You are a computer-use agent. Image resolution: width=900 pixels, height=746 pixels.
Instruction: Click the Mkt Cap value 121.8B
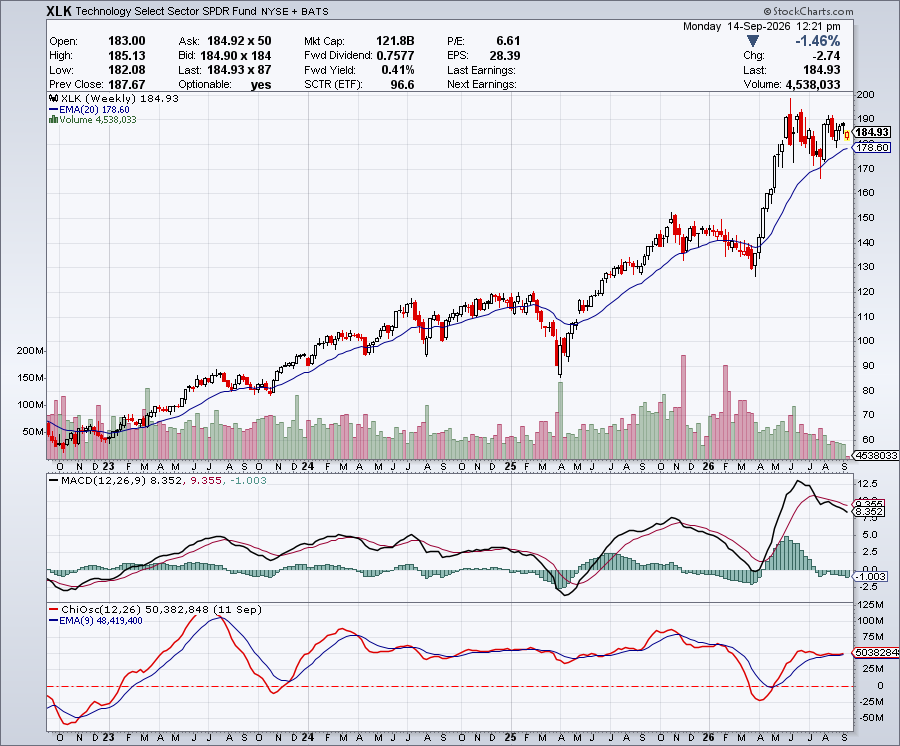click(x=395, y=41)
